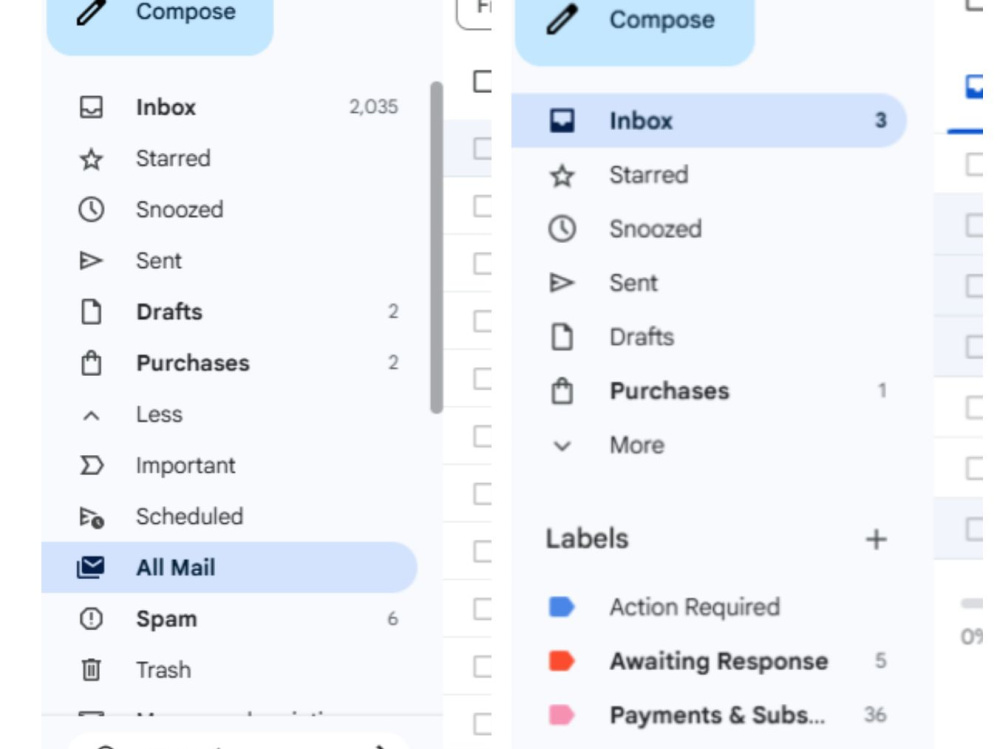Open the Snoozed label in right sidebar
The width and height of the screenshot is (1000, 749).
pyautogui.click(x=709, y=229)
